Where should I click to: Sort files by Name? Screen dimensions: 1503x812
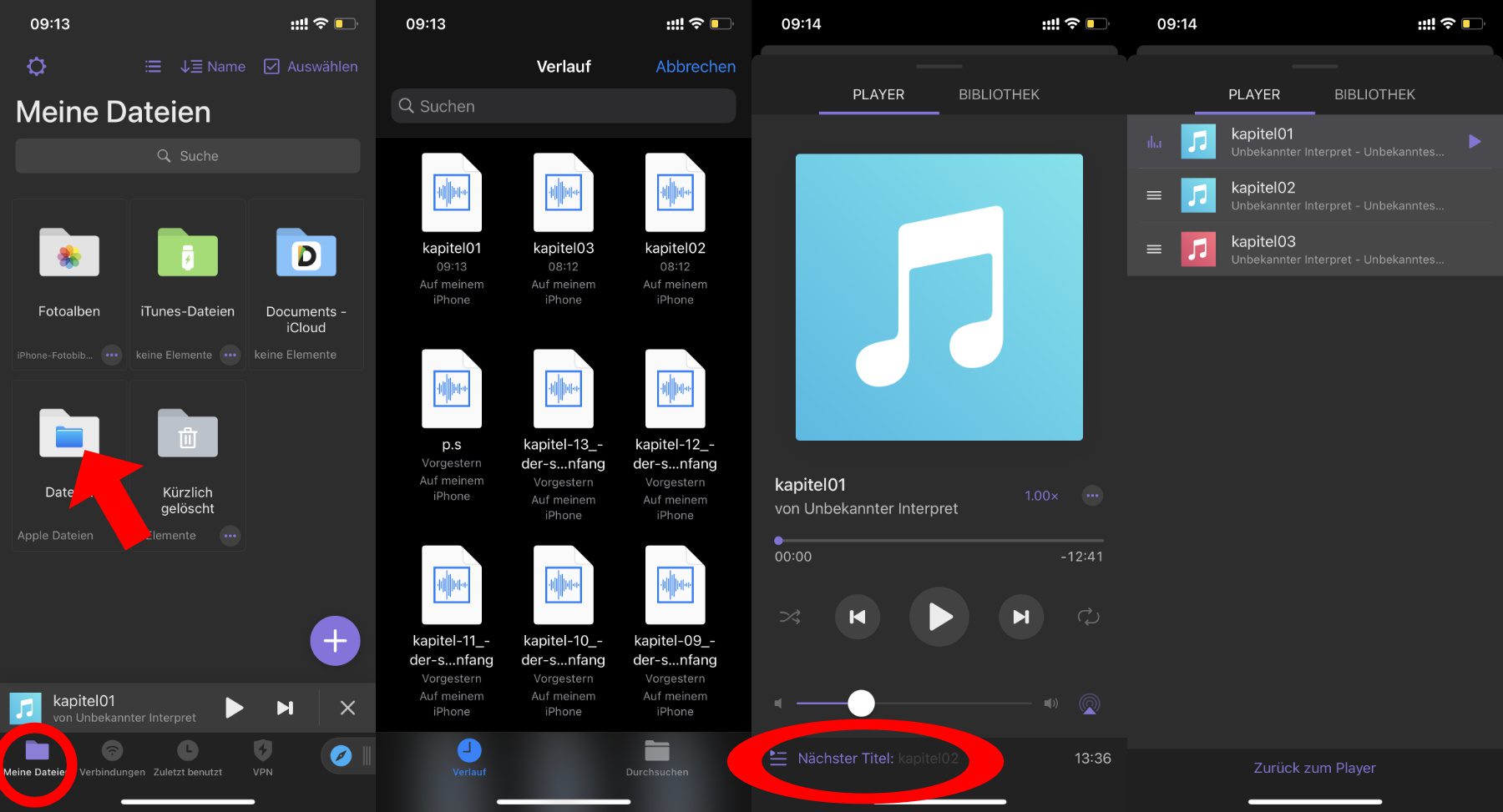click(x=213, y=66)
